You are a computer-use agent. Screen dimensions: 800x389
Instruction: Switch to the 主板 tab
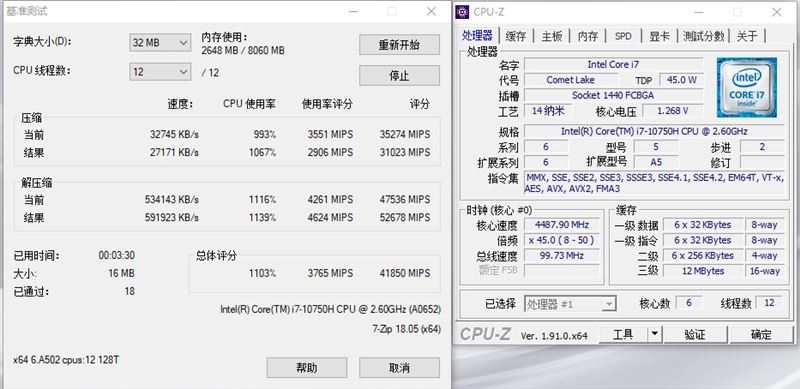[x=552, y=36]
